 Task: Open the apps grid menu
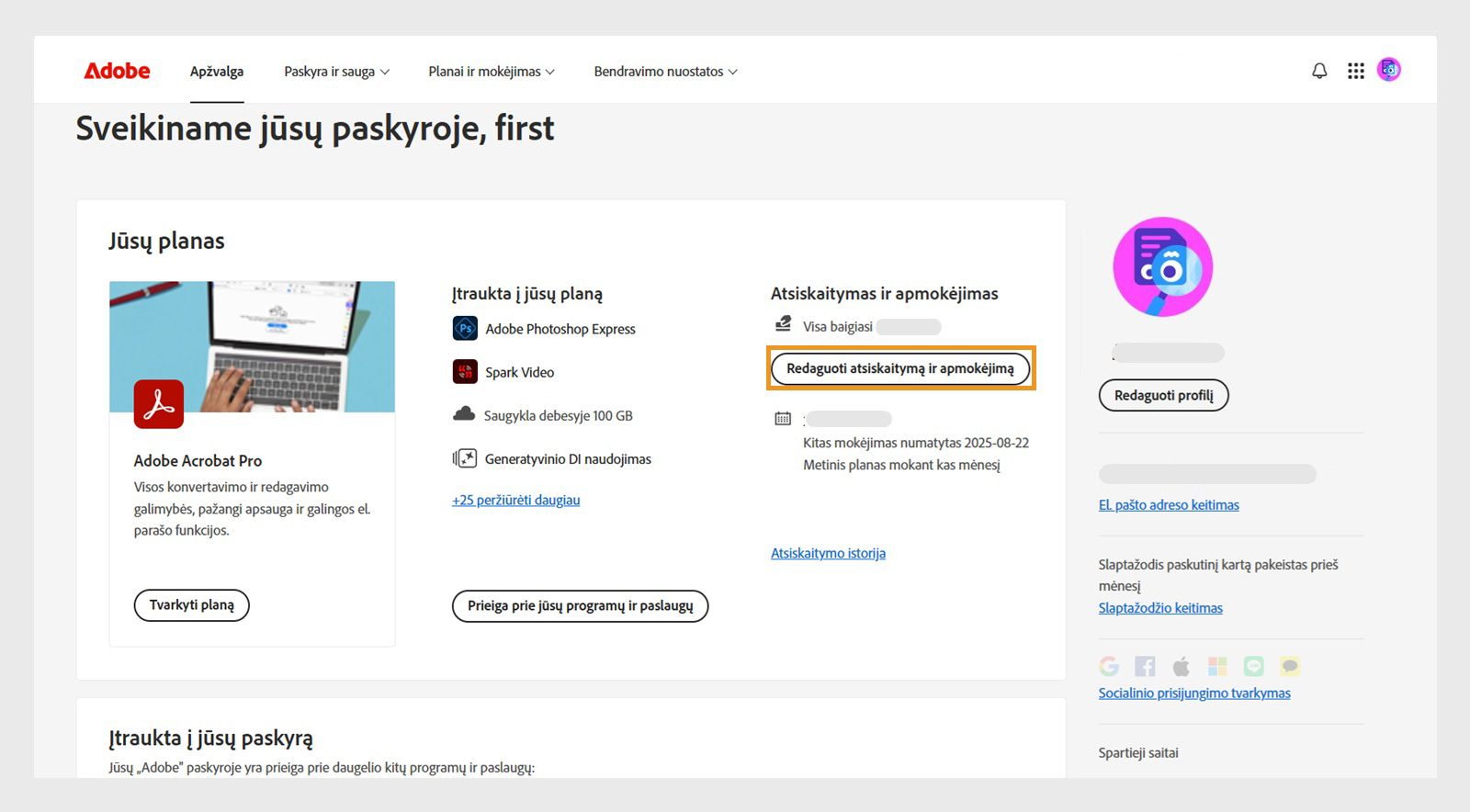1356,71
